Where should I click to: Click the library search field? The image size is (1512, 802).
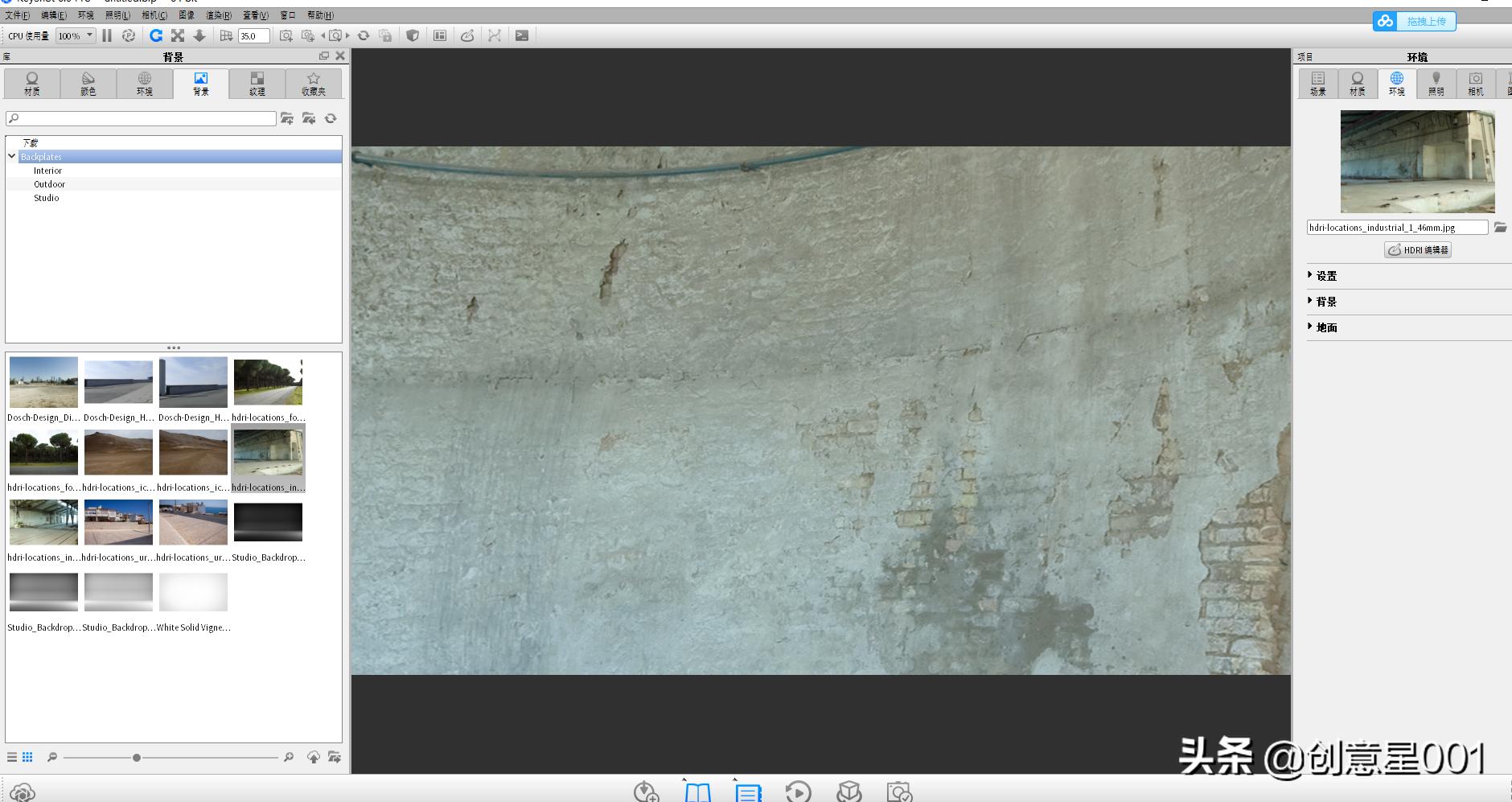tap(141, 118)
